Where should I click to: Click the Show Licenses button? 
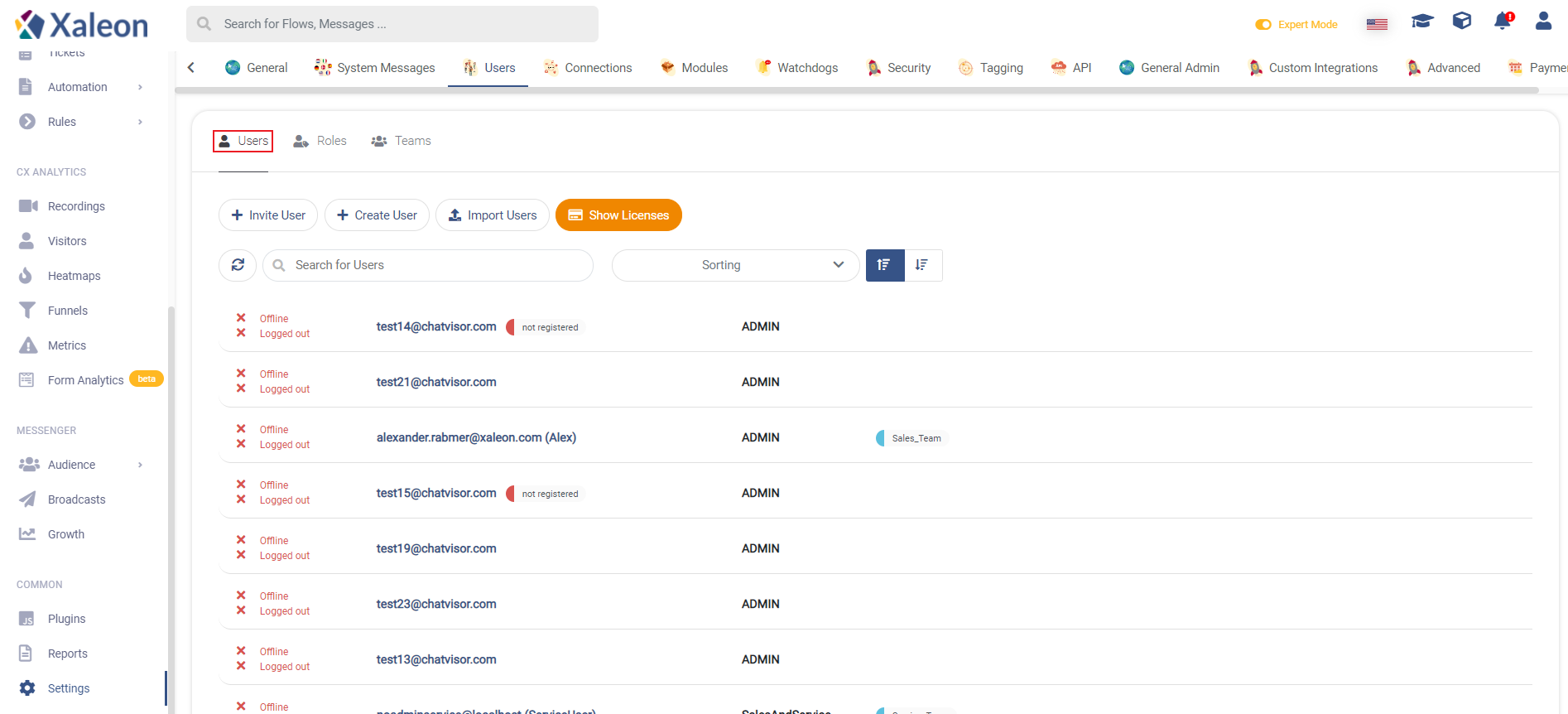point(618,215)
